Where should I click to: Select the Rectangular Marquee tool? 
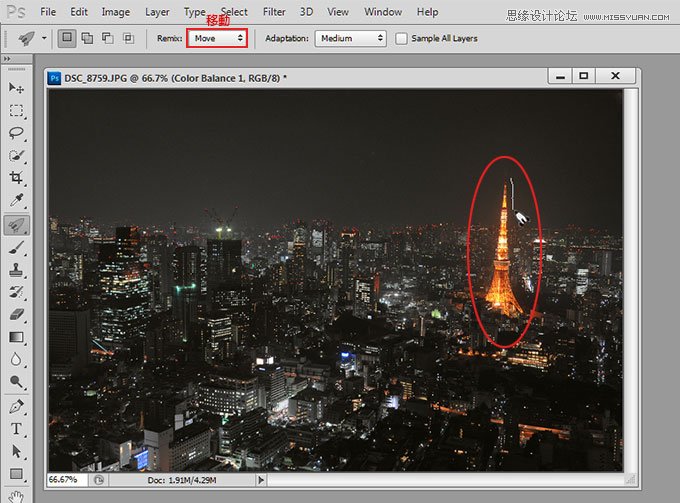coord(17,111)
